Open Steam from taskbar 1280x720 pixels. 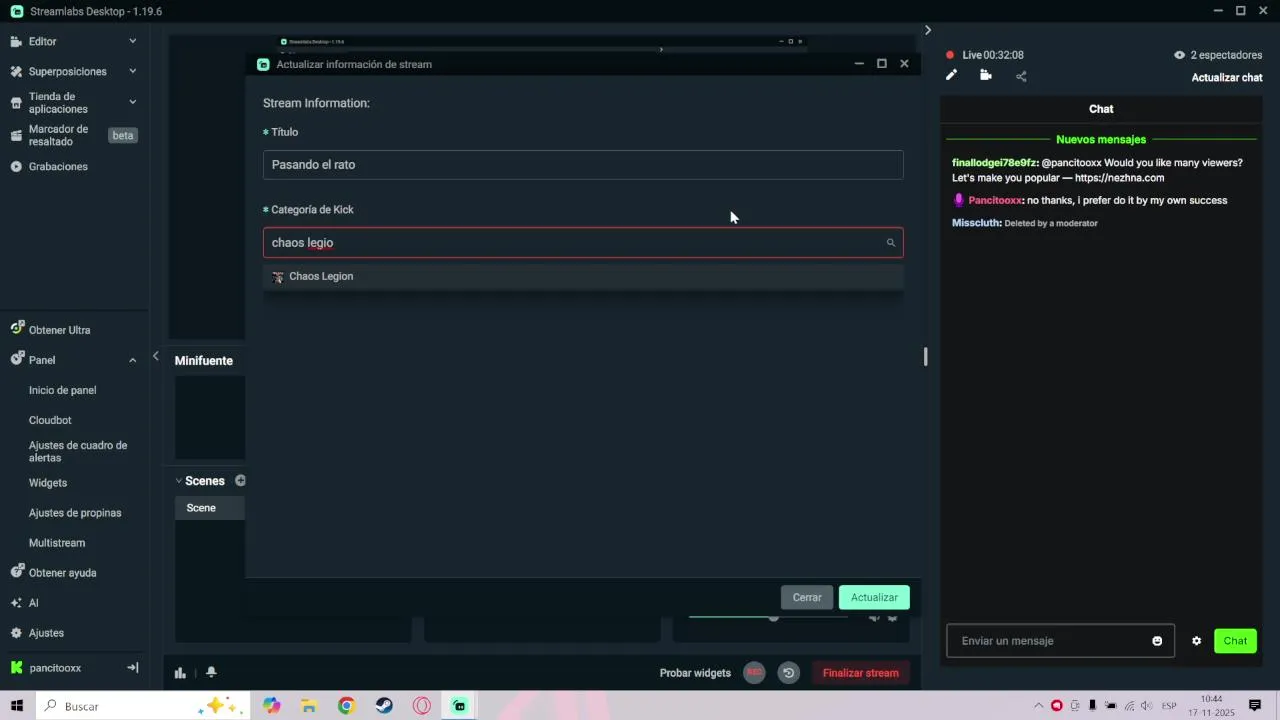pyautogui.click(x=384, y=706)
